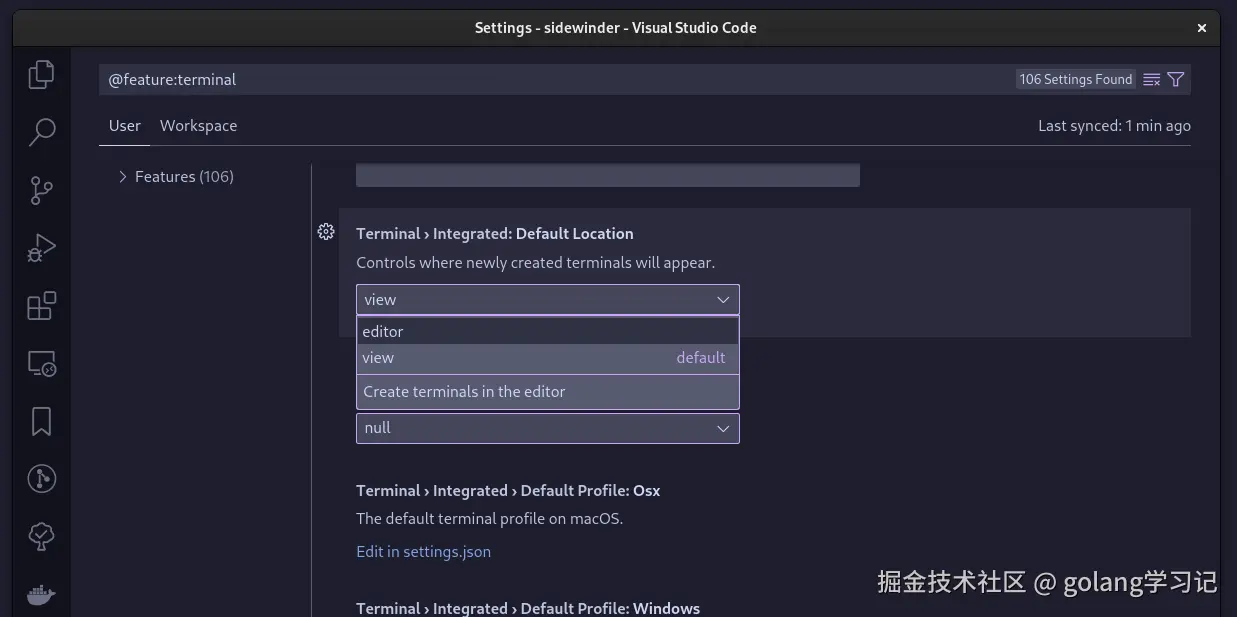Click the settings search field
The height and width of the screenshot is (617, 1237).
(550, 80)
